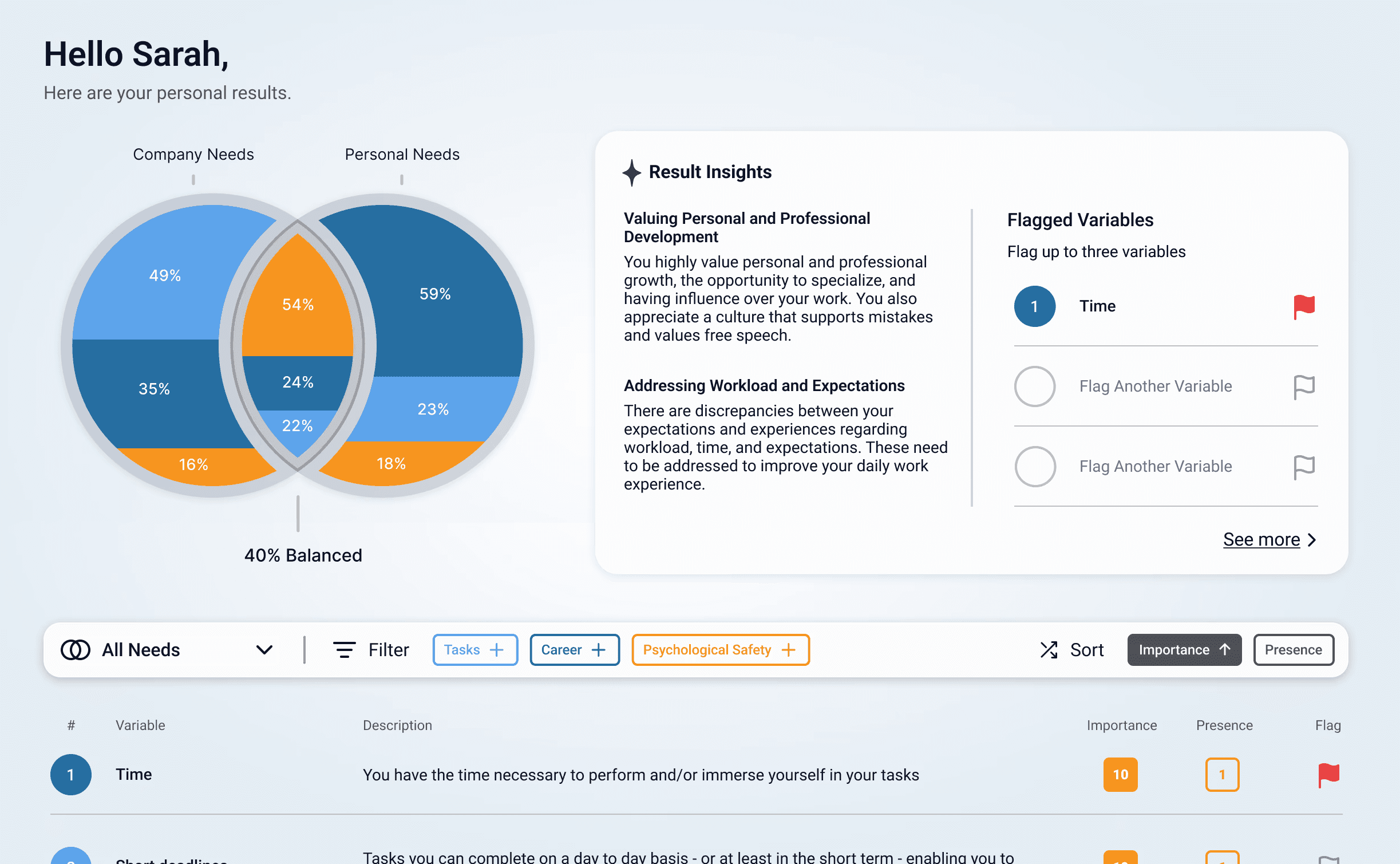Click the Result Insights sparkle icon
The image size is (1400, 864).
point(632,172)
